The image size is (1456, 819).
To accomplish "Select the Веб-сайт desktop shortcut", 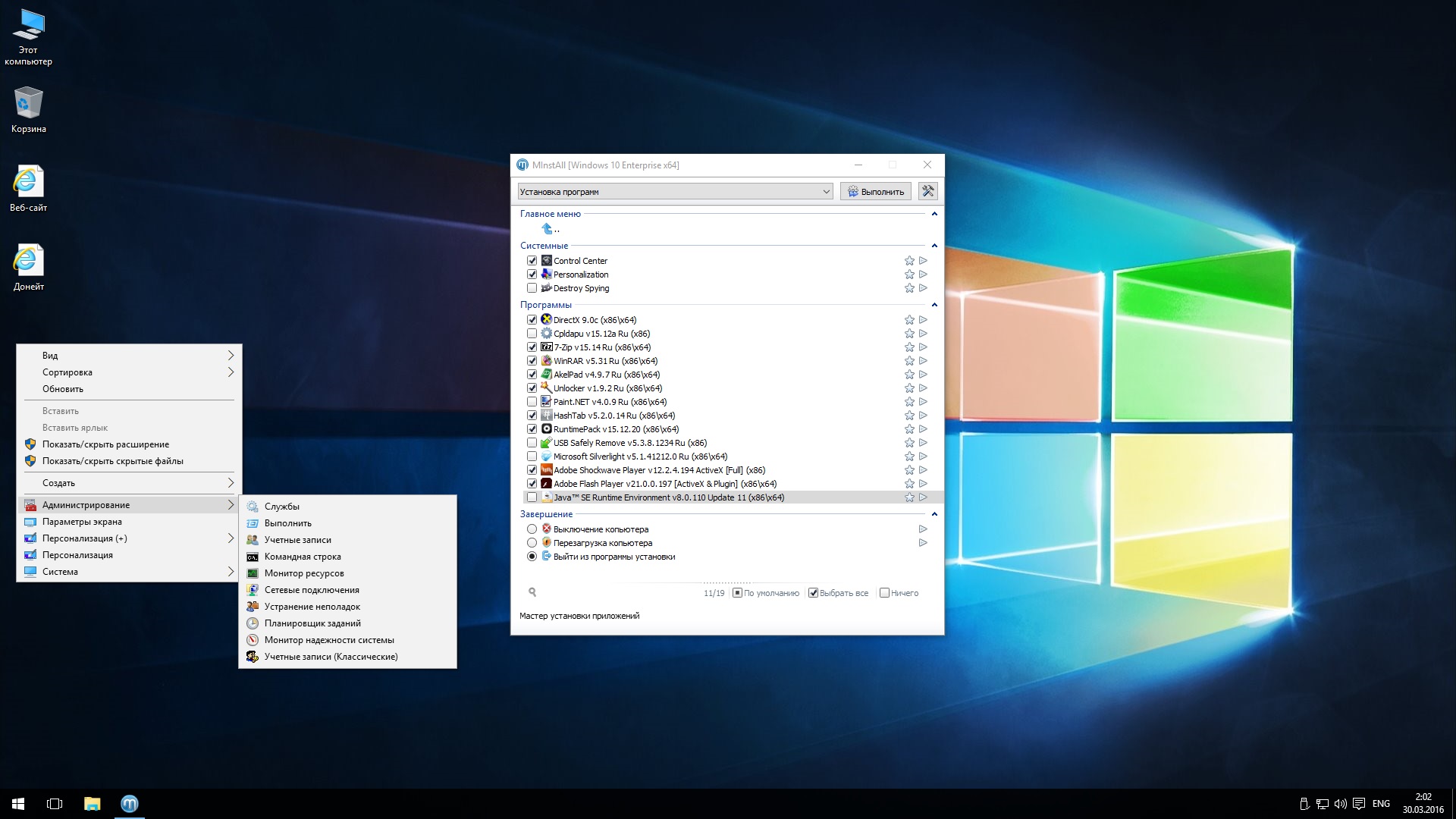I will click(28, 188).
